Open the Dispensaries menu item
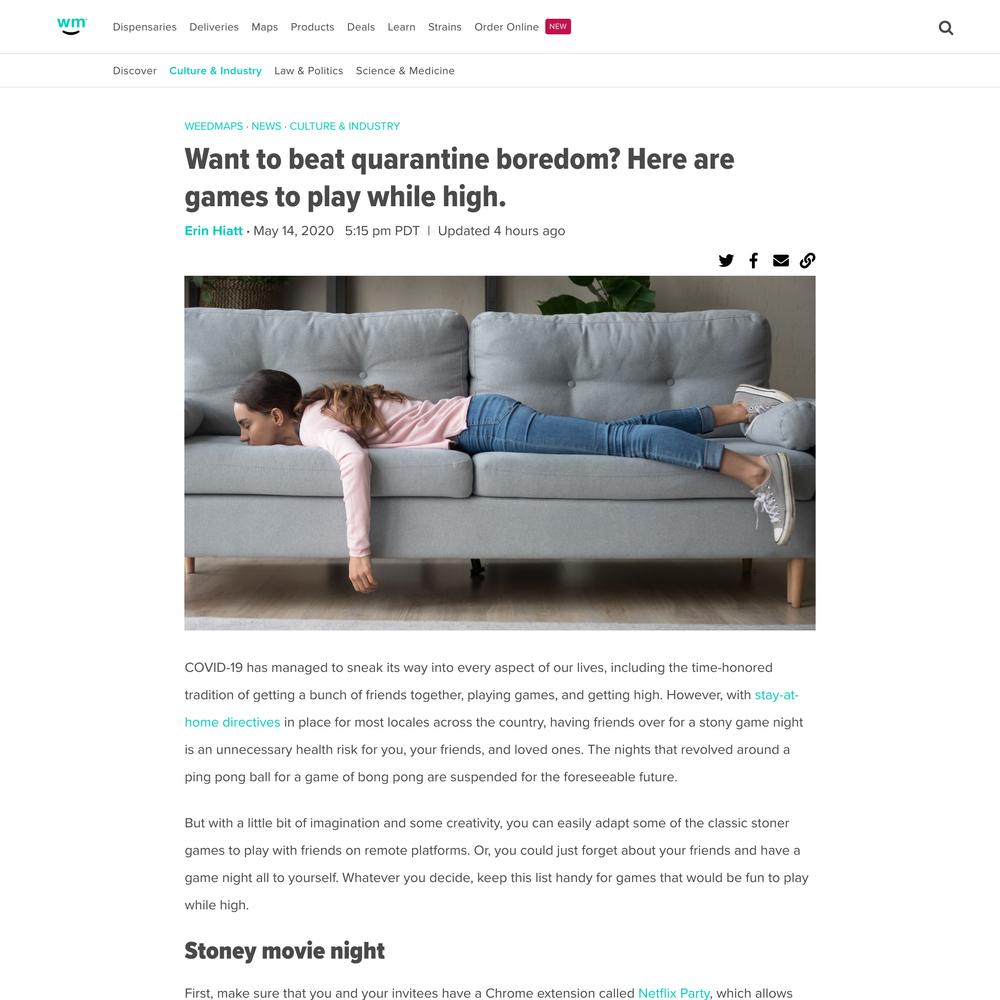The height and width of the screenshot is (1000, 1000). point(145,27)
